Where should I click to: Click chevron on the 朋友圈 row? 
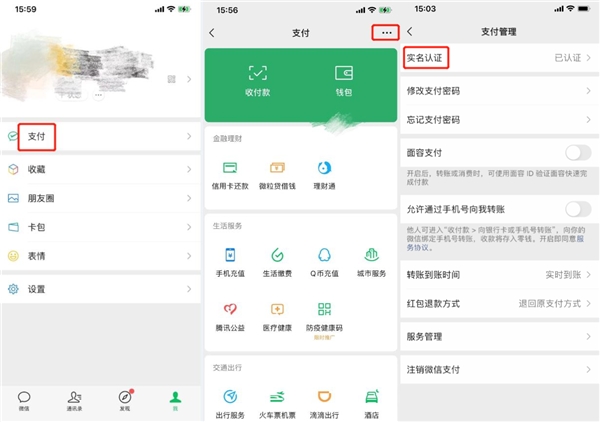[x=189, y=198]
